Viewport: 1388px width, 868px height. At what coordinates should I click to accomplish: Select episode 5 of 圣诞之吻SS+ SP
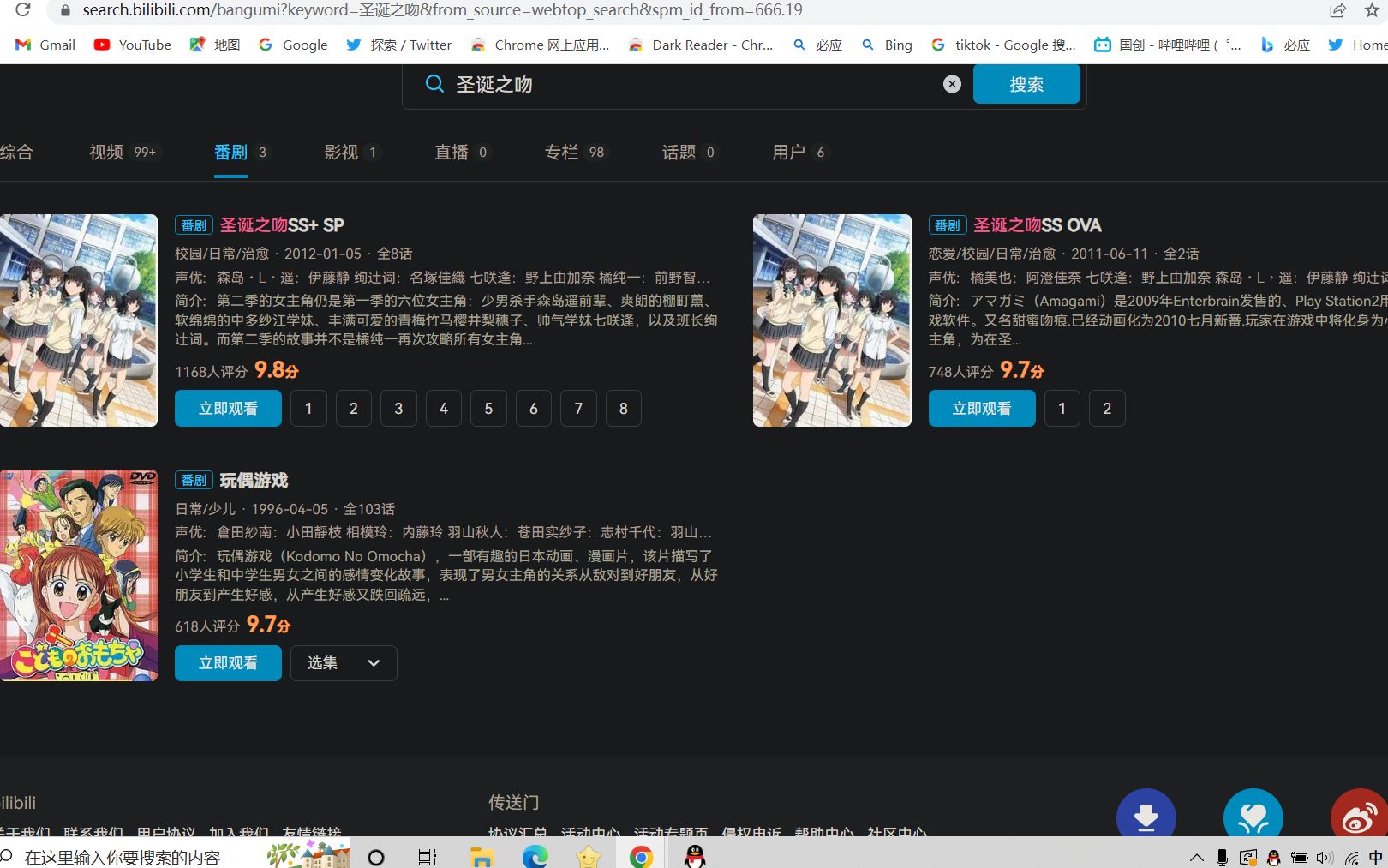click(488, 409)
